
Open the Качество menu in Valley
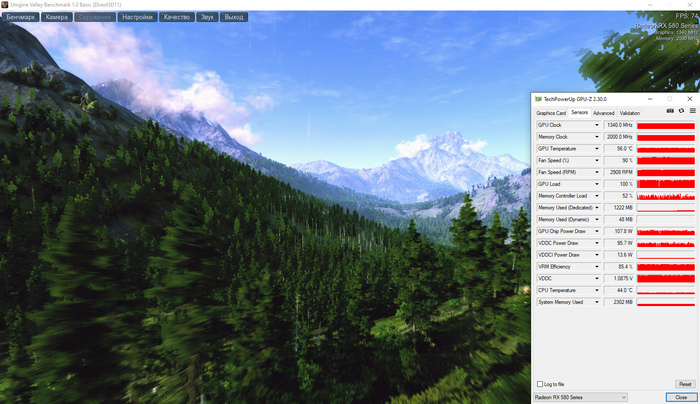coord(177,17)
